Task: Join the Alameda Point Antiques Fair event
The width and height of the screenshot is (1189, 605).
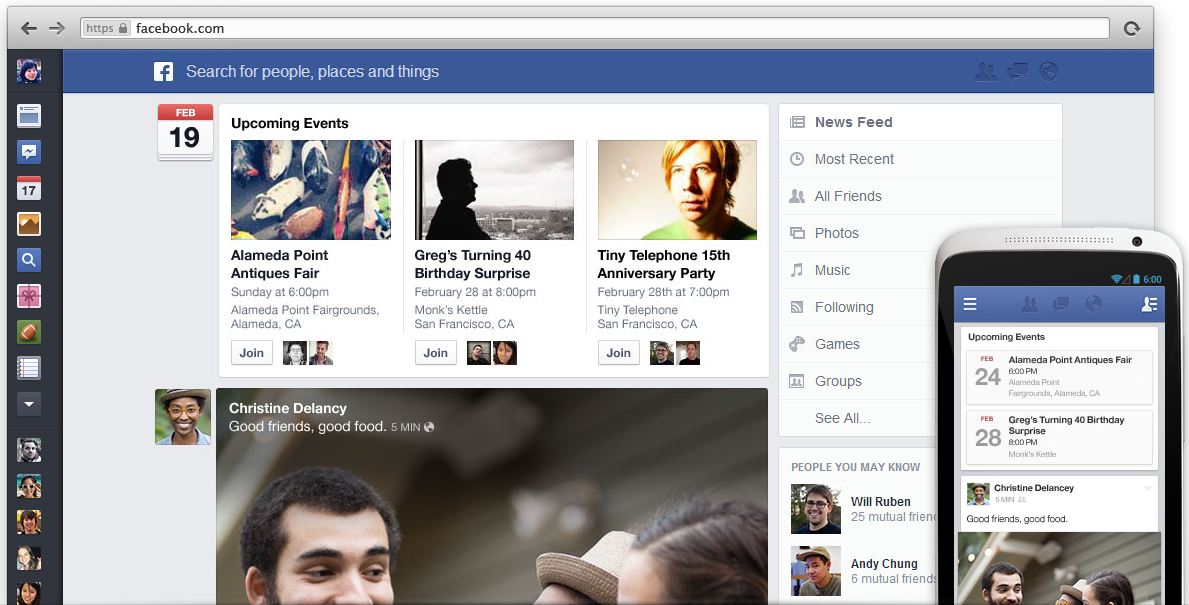Action: coord(252,353)
